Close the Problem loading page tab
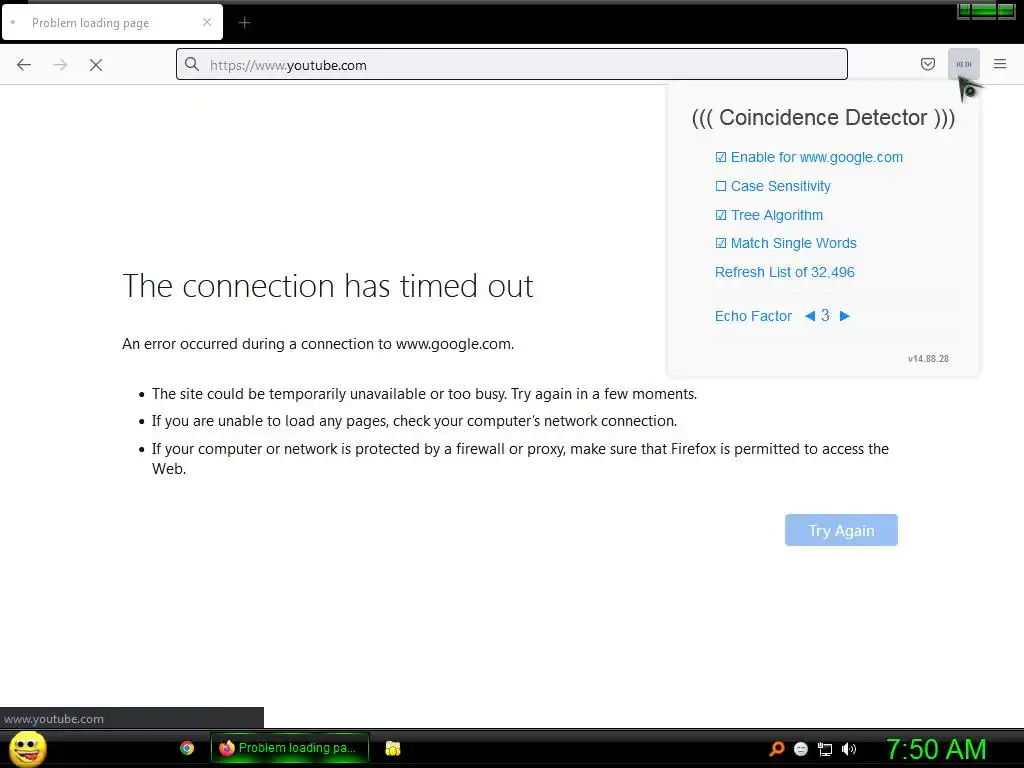The width and height of the screenshot is (1024, 768). click(x=207, y=22)
